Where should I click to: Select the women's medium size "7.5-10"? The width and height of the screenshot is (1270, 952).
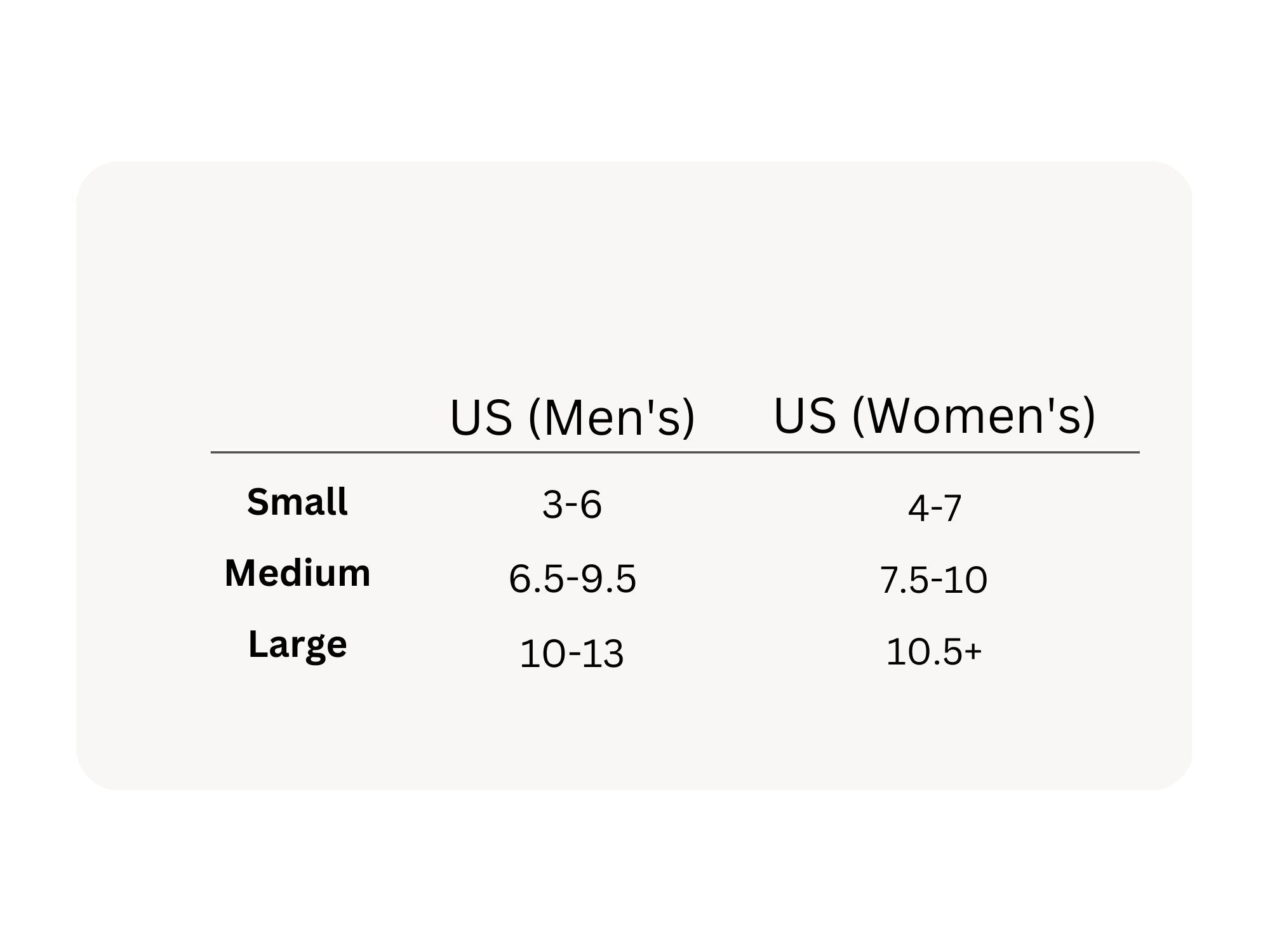[x=933, y=580]
